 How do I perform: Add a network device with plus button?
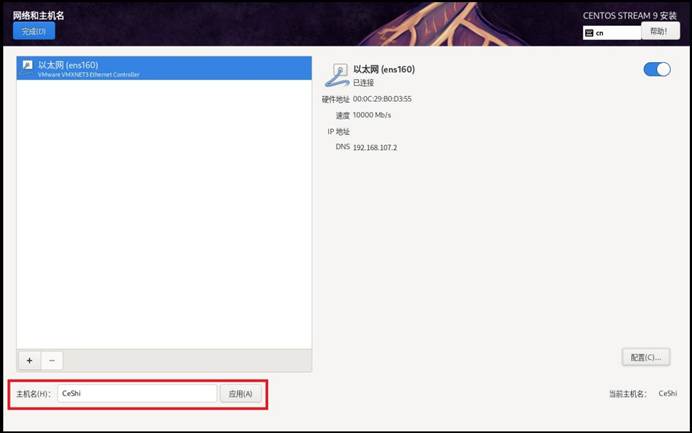coord(29,361)
